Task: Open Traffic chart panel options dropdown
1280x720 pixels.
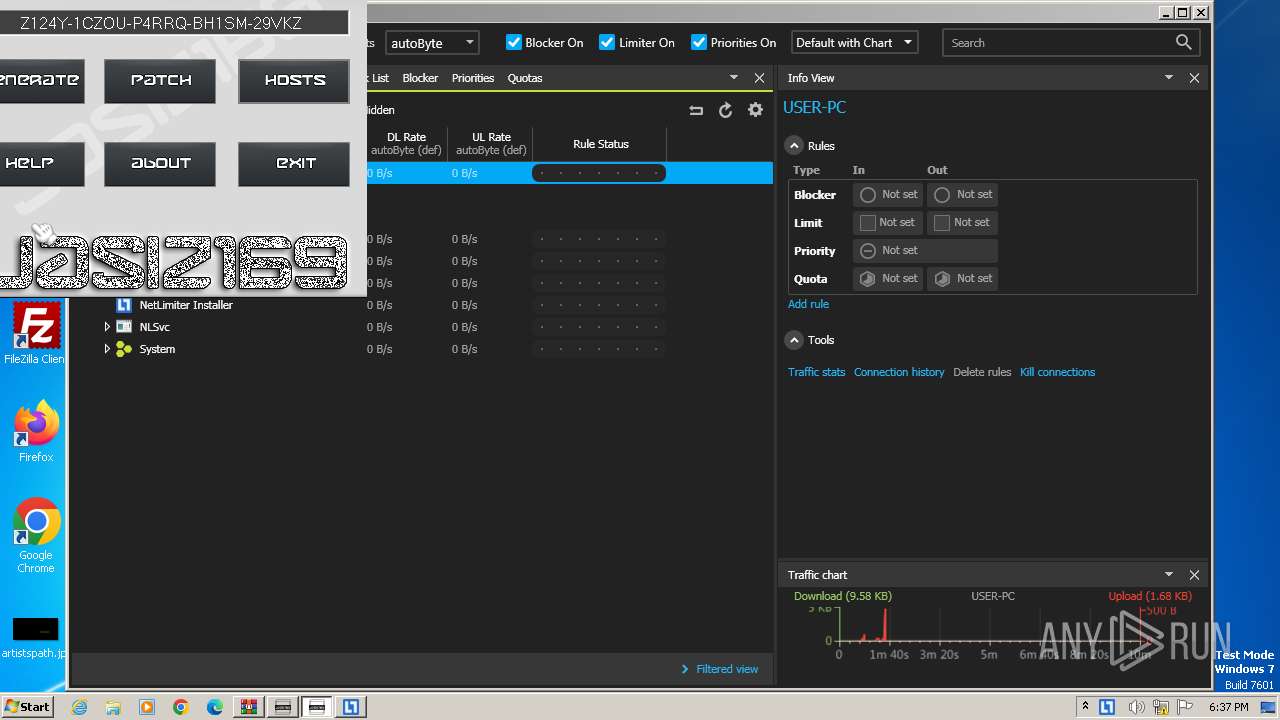Action: (1168, 574)
